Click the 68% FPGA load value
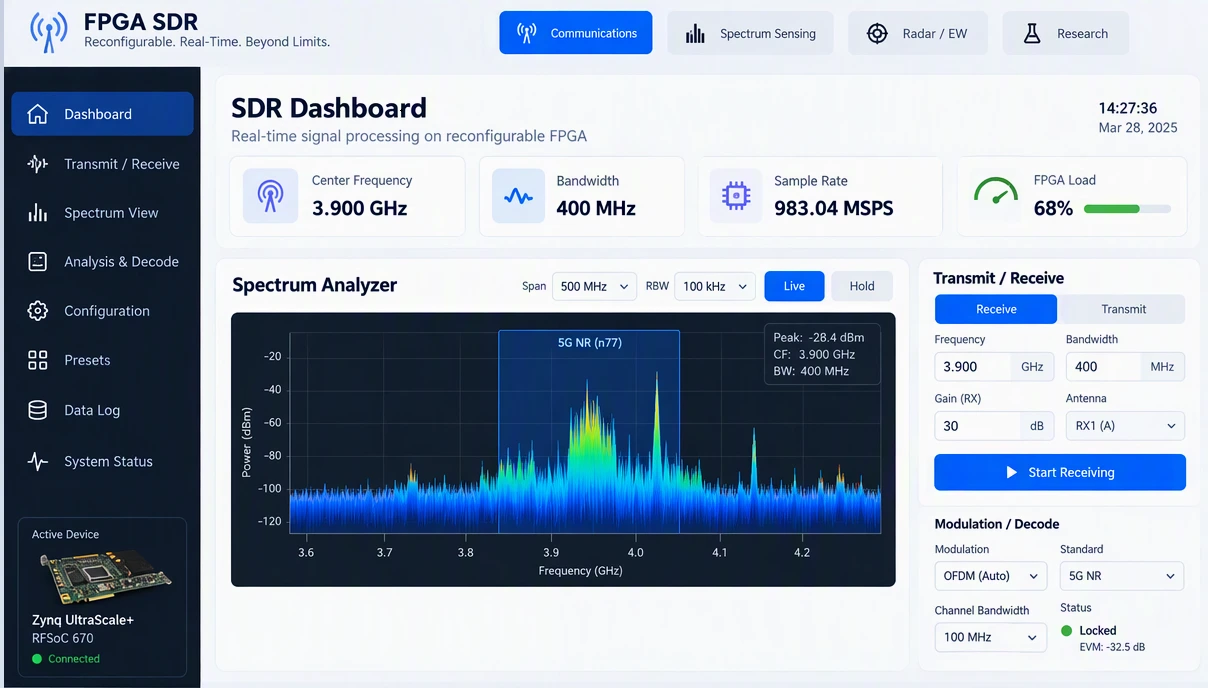Image resolution: width=1208 pixels, height=688 pixels. tap(1053, 209)
